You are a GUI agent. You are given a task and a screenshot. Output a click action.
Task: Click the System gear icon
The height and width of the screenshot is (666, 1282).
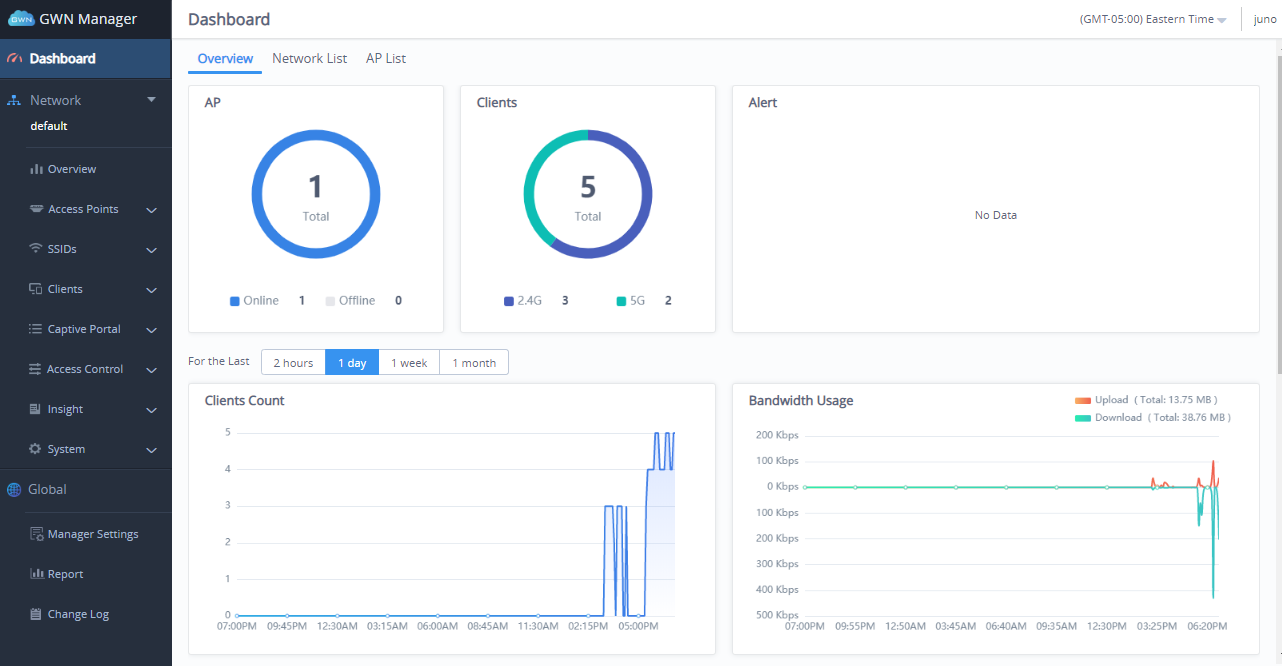click(36, 449)
